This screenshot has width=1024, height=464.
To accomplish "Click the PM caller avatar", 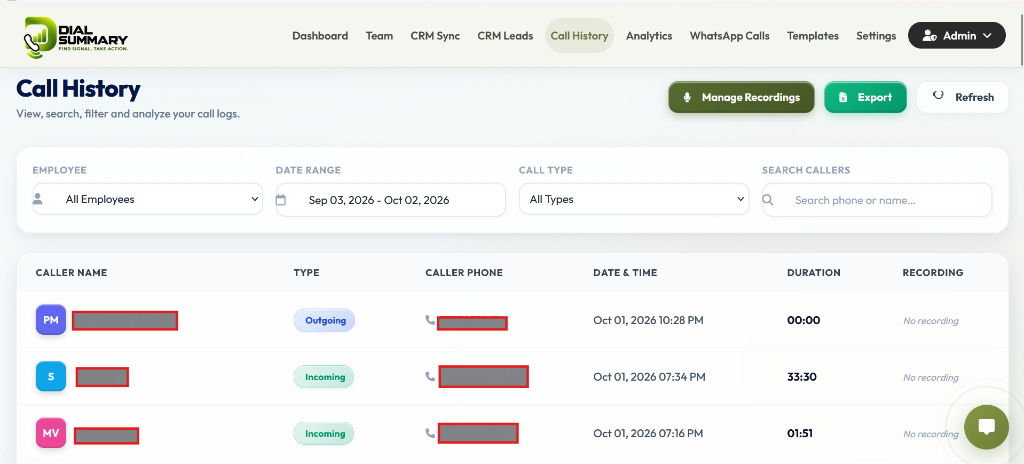I will click(51, 320).
